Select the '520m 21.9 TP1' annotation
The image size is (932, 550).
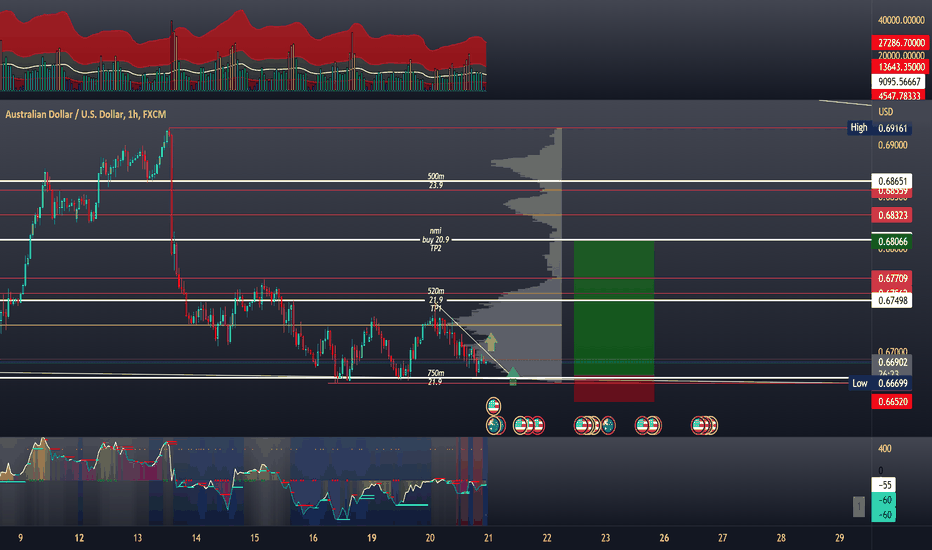[x=436, y=300]
